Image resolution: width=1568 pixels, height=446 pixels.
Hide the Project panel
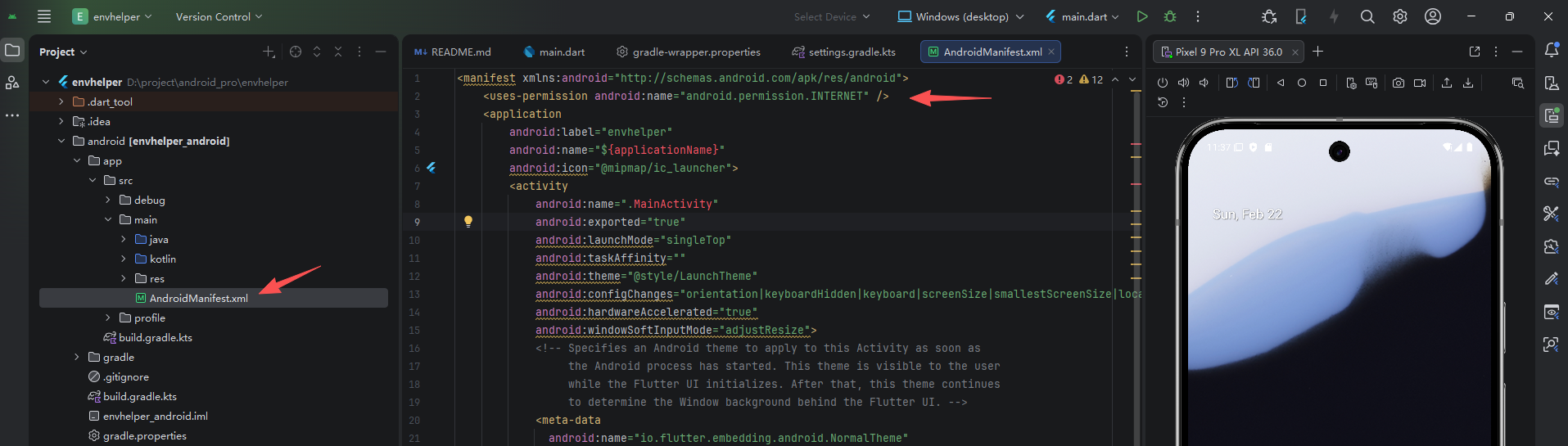pyautogui.click(x=381, y=52)
